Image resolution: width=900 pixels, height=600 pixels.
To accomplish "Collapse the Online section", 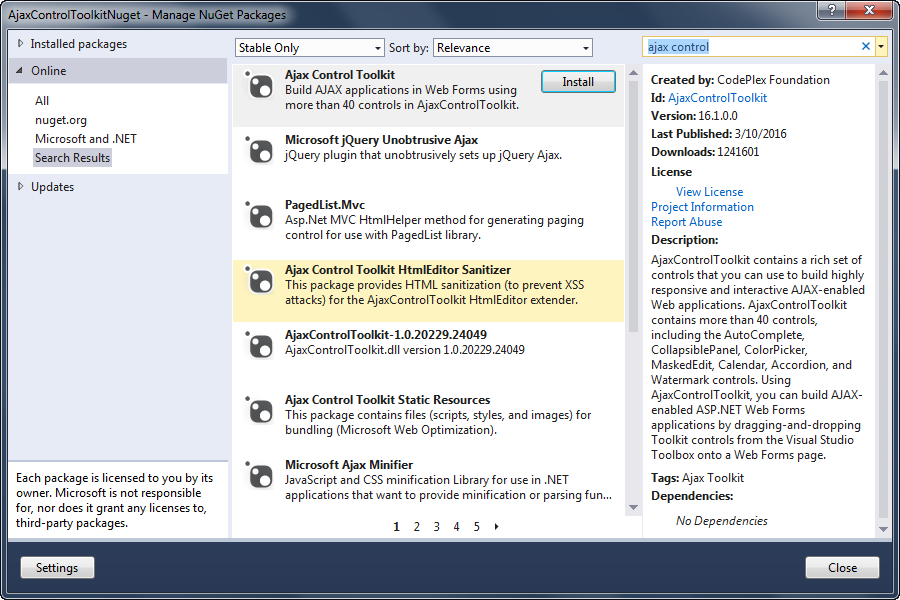I will pos(20,71).
